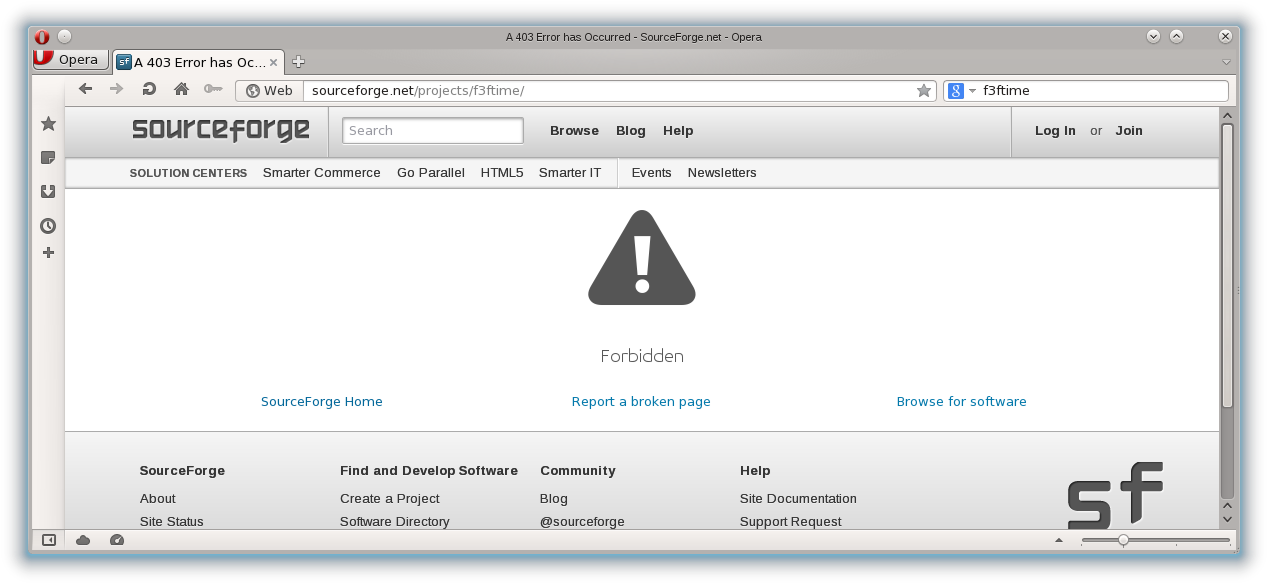Open the Browse menu on SourceForge
Image resolution: width=1267 pixels, height=583 pixels.
point(574,131)
